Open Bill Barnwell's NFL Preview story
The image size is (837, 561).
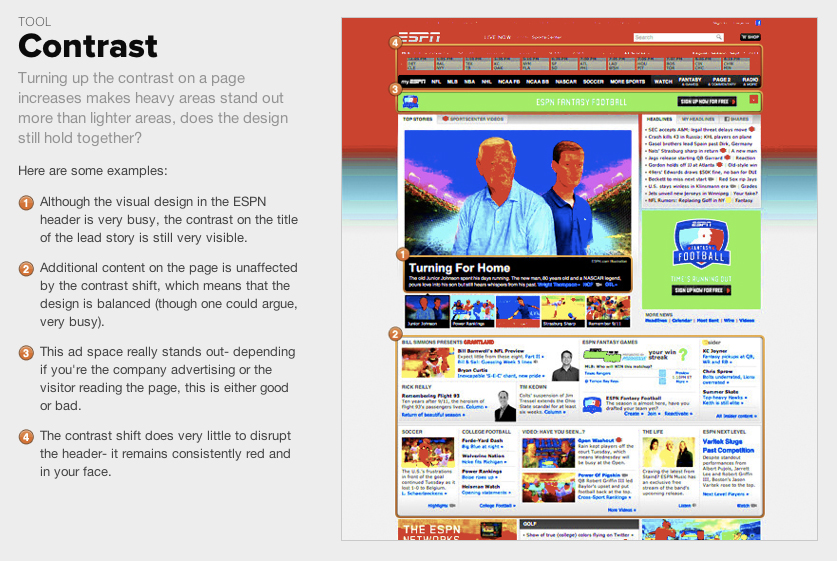[x=491, y=351]
